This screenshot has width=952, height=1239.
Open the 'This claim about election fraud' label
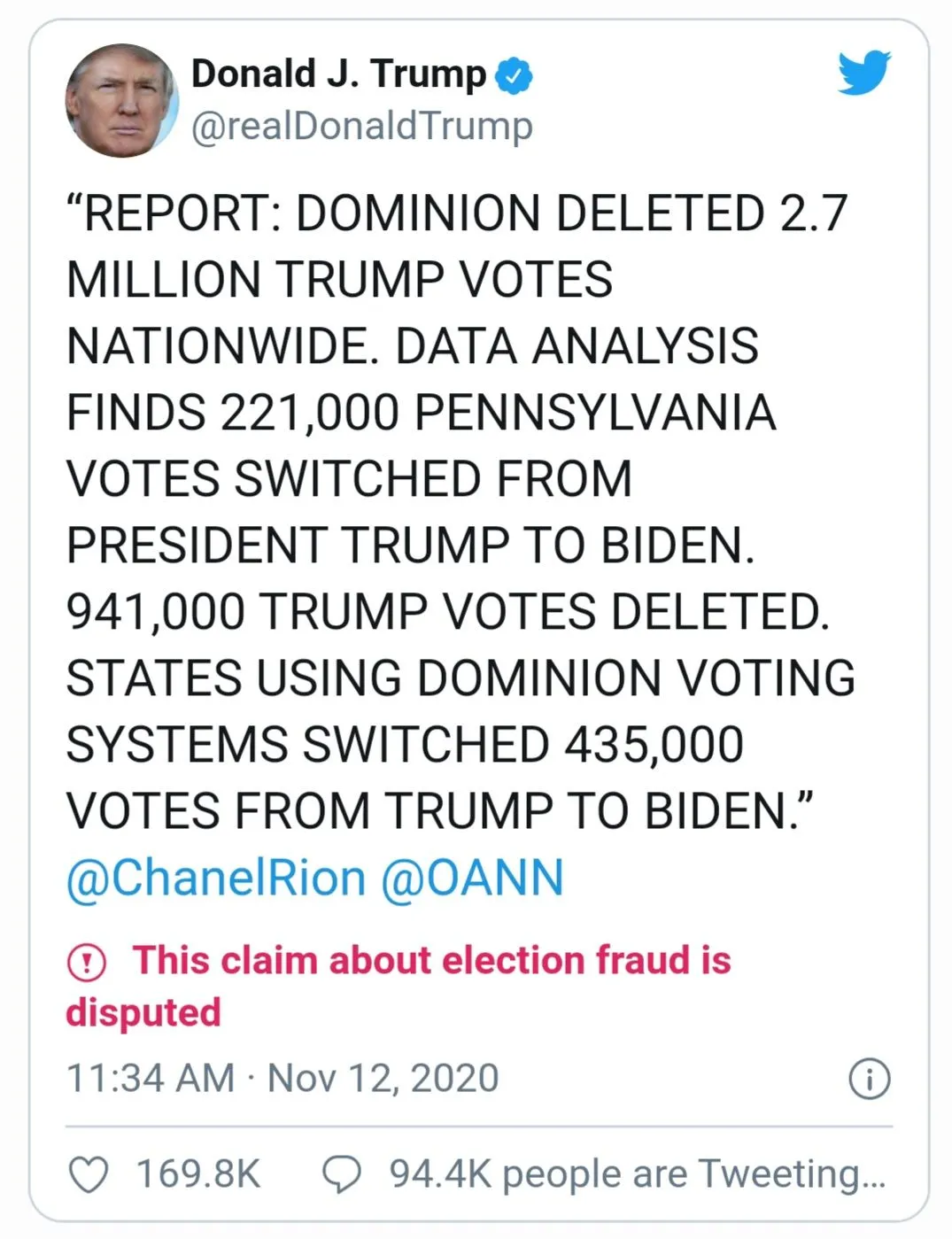pos(431,961)
